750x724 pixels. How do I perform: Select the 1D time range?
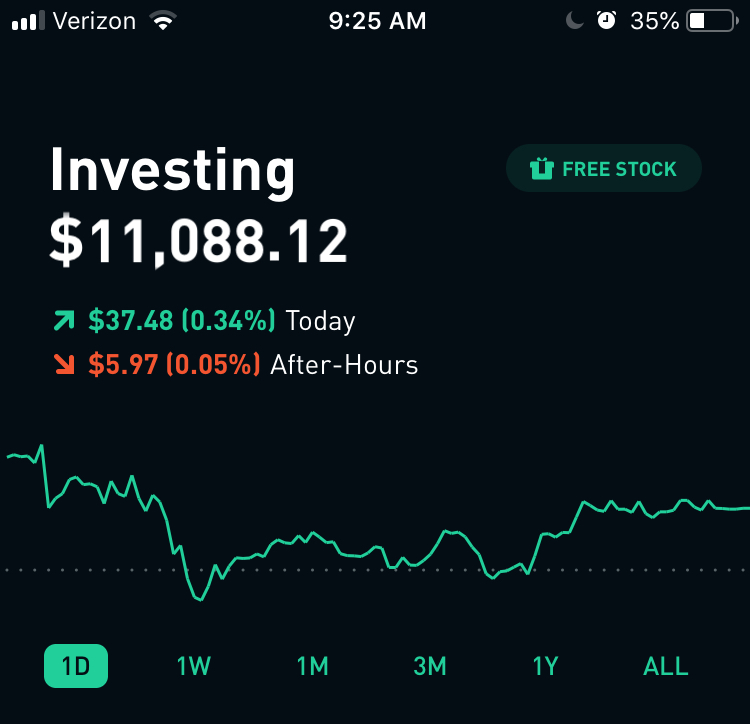click(76, 666)
